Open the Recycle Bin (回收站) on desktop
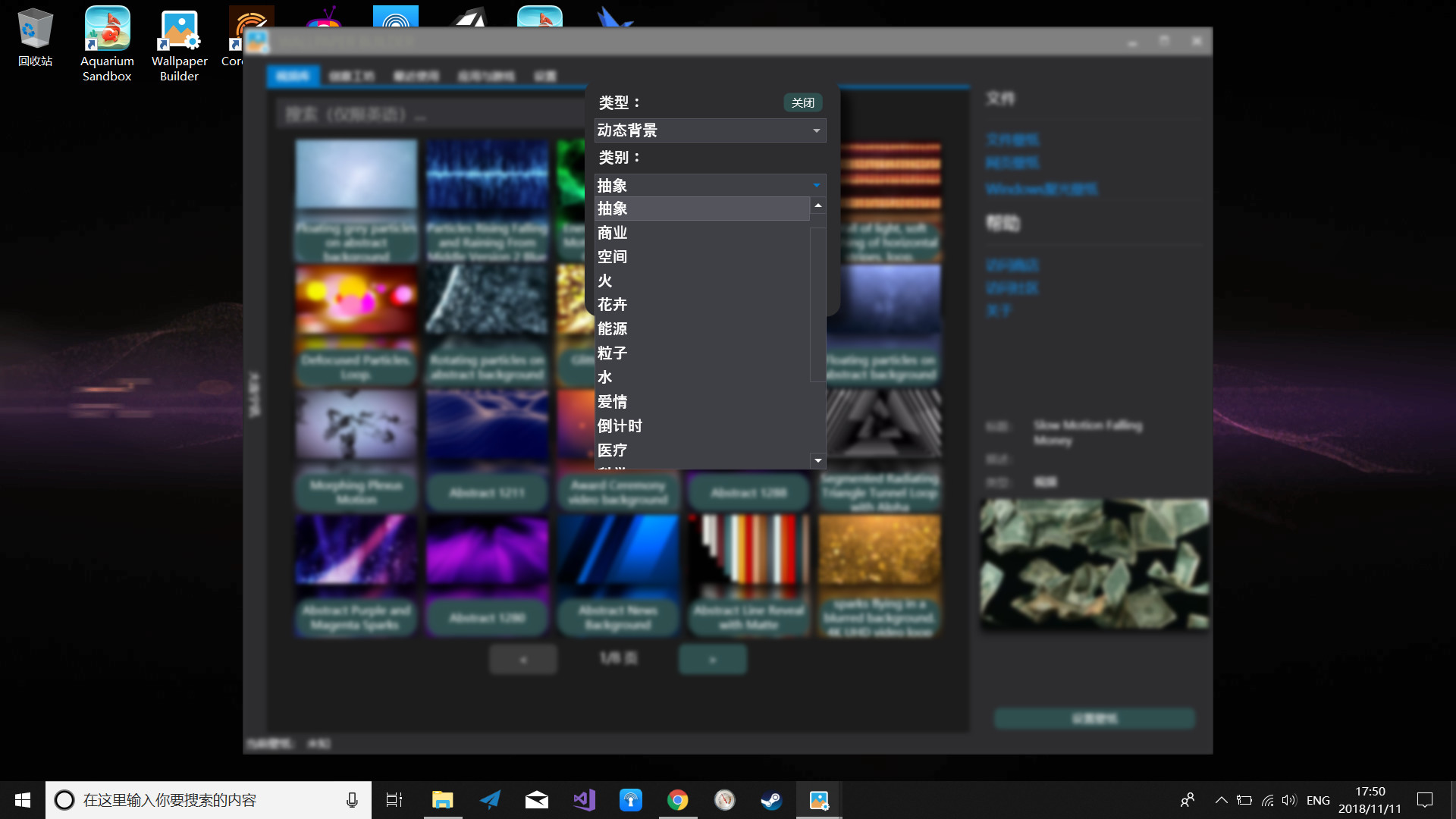1456x819 pixels. click(x=35, y=34)
